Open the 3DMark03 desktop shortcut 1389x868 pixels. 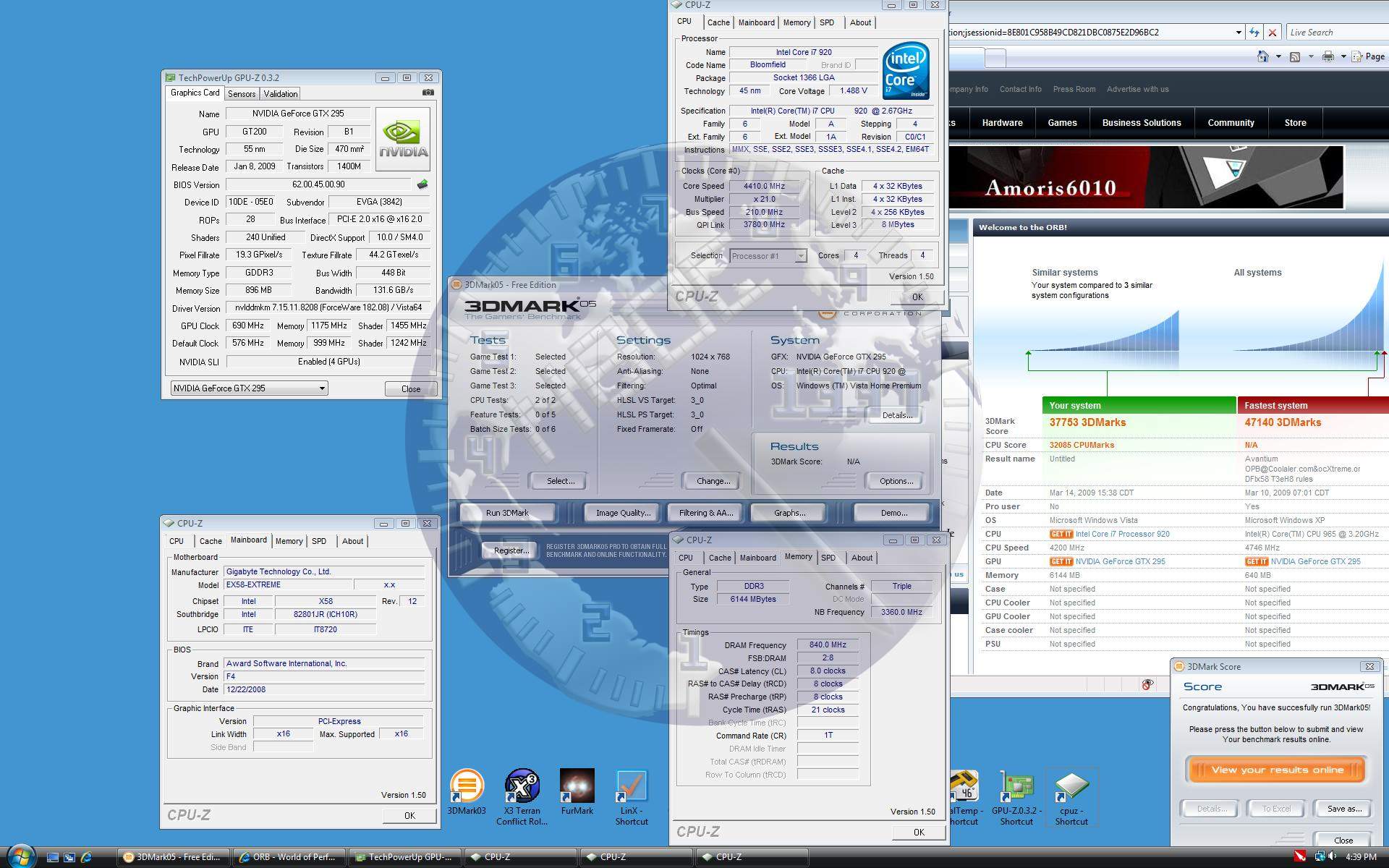tap(467, 792)
